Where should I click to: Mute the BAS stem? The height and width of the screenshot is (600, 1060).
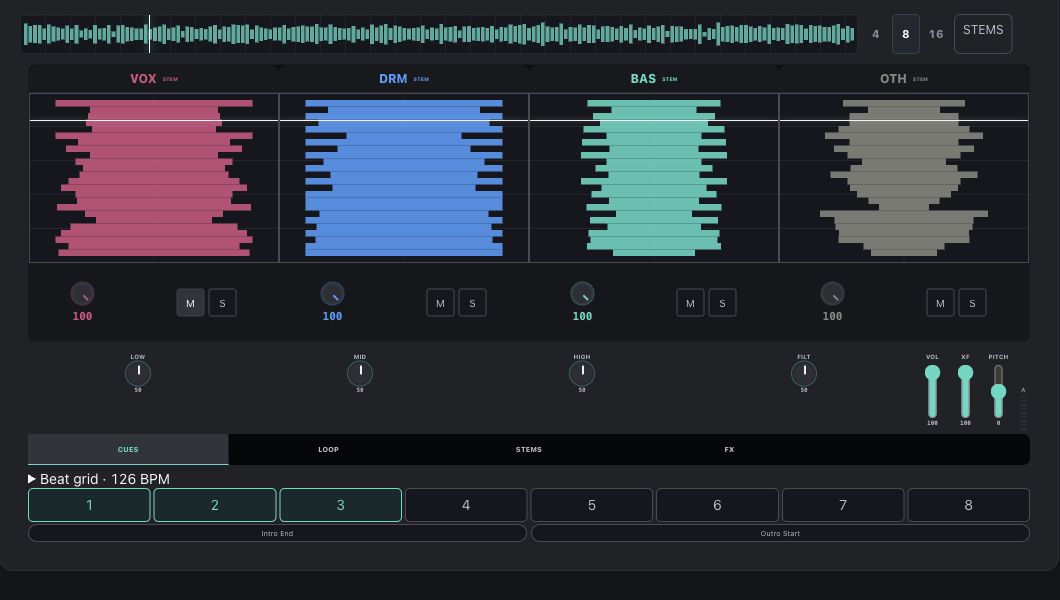pos(690,303)
